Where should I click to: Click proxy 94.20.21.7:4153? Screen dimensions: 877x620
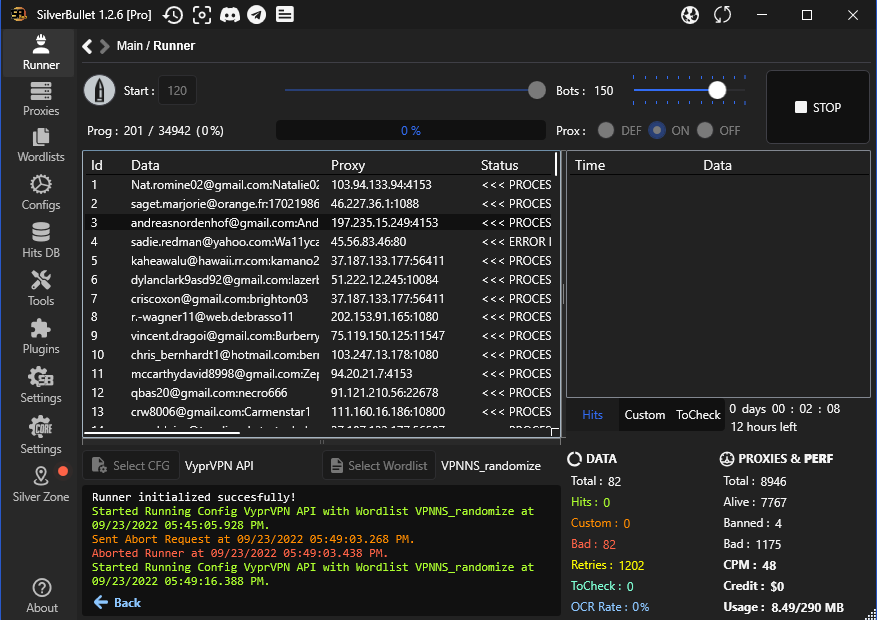371,374
